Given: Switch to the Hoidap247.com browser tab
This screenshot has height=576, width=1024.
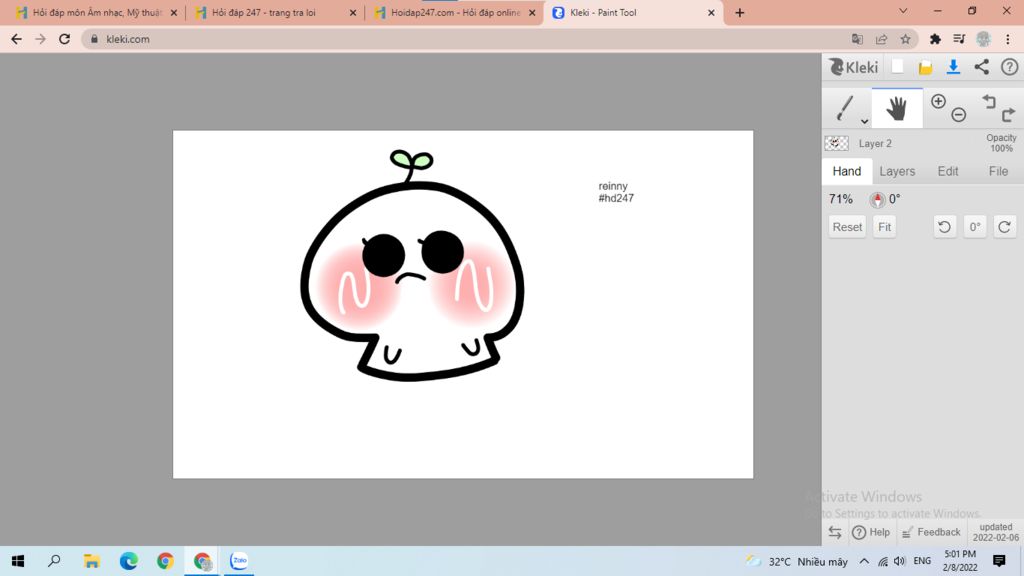Looking at the screenshot, I should pos(455,12).
